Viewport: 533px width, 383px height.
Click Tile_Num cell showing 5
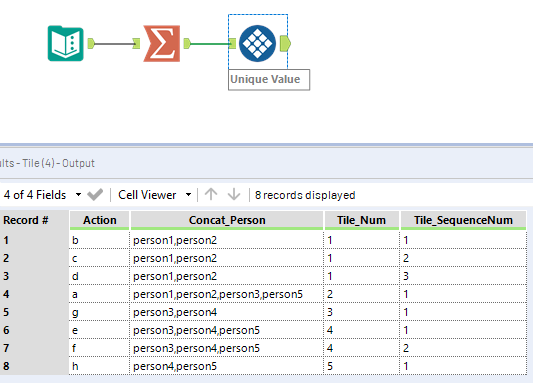(x=362, y=366)
